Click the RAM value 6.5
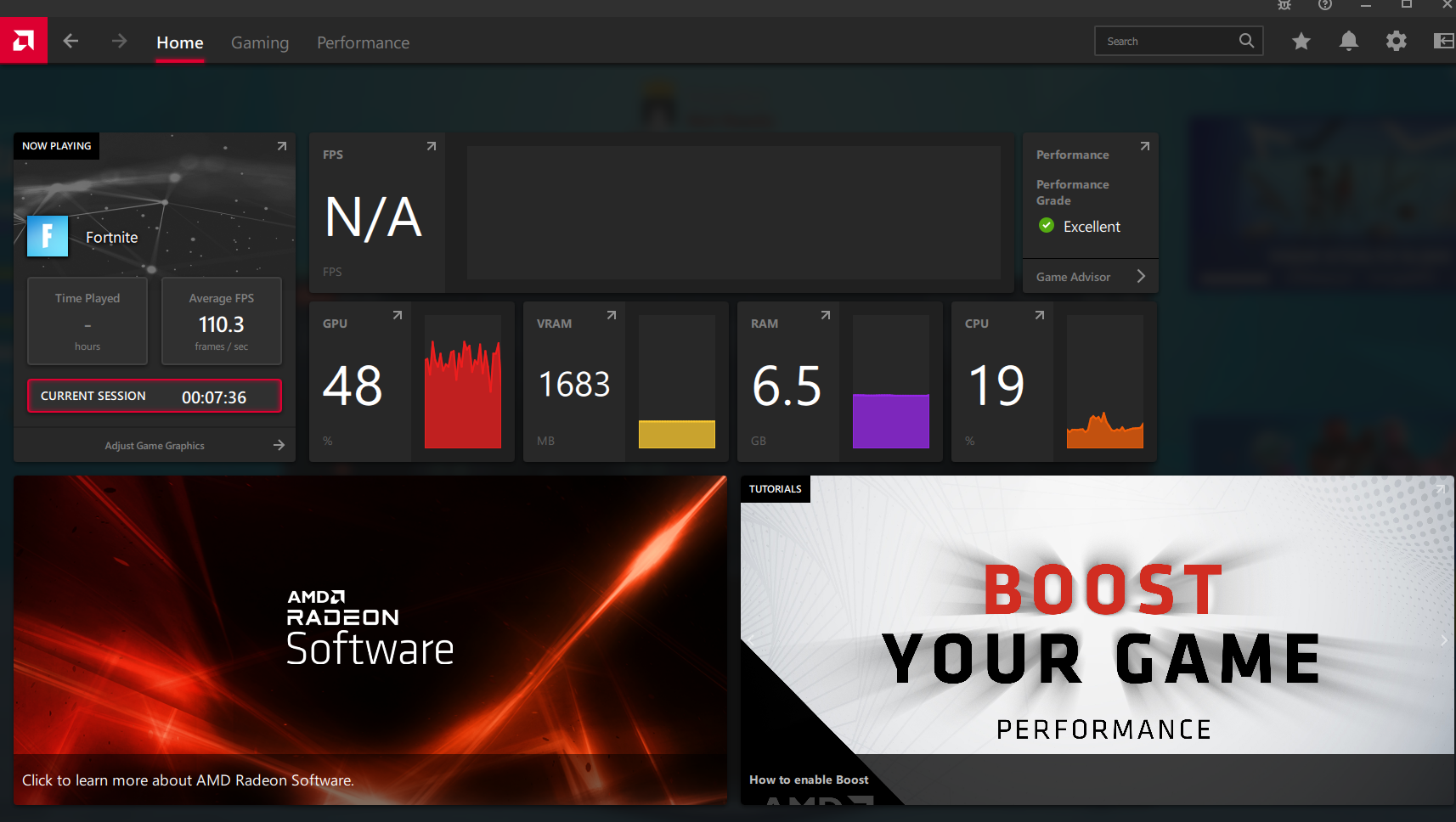The width and height of the screenshot is (1456, 822). 787,386
